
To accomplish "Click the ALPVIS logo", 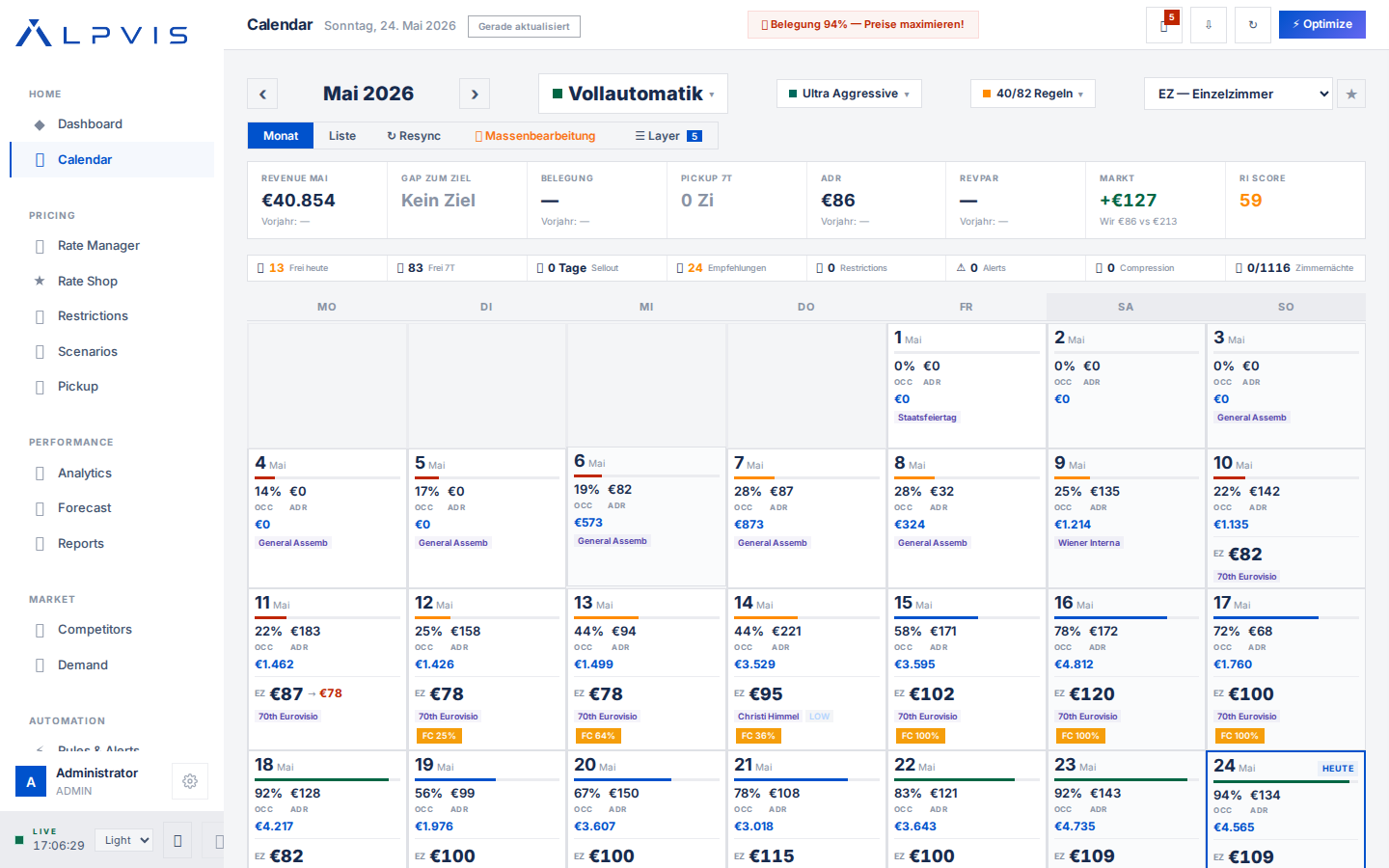I will (x=101, y=34).
